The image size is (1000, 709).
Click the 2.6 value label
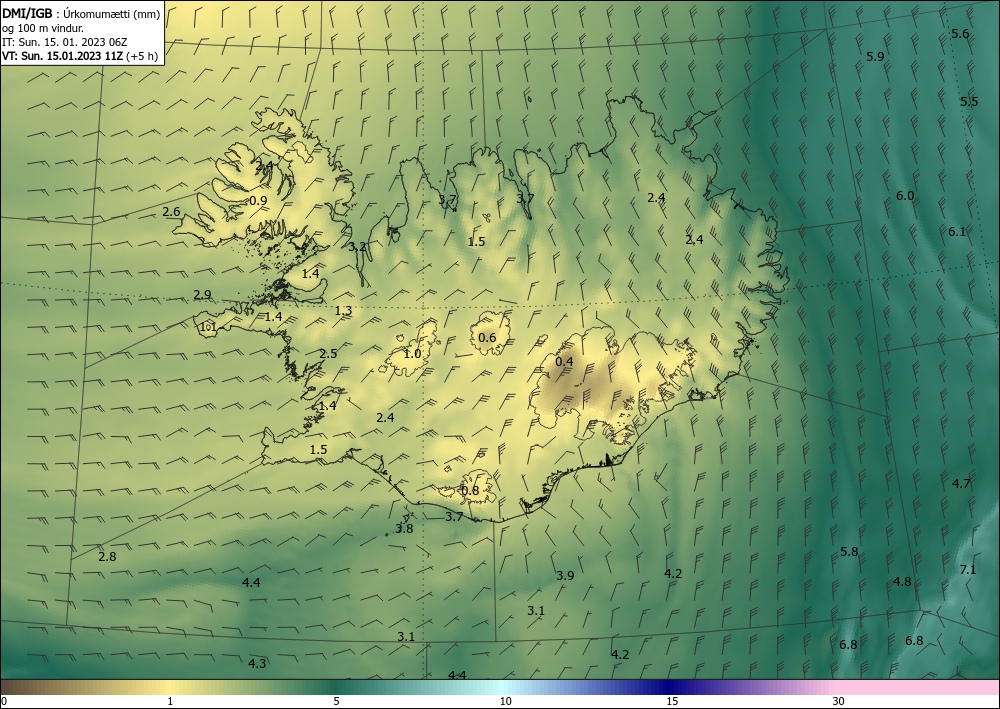pos(172,212)
